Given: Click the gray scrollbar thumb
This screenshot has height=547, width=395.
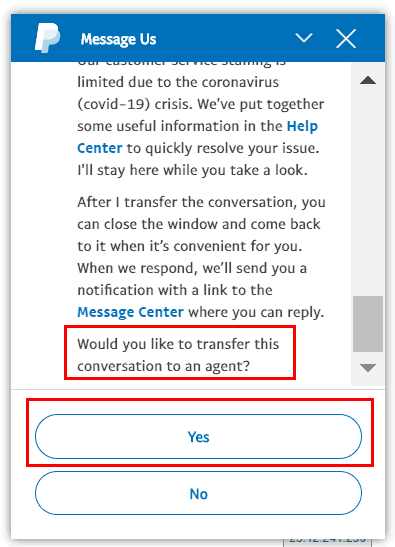Looking at the screenshot, I should (x=368, y=324).
